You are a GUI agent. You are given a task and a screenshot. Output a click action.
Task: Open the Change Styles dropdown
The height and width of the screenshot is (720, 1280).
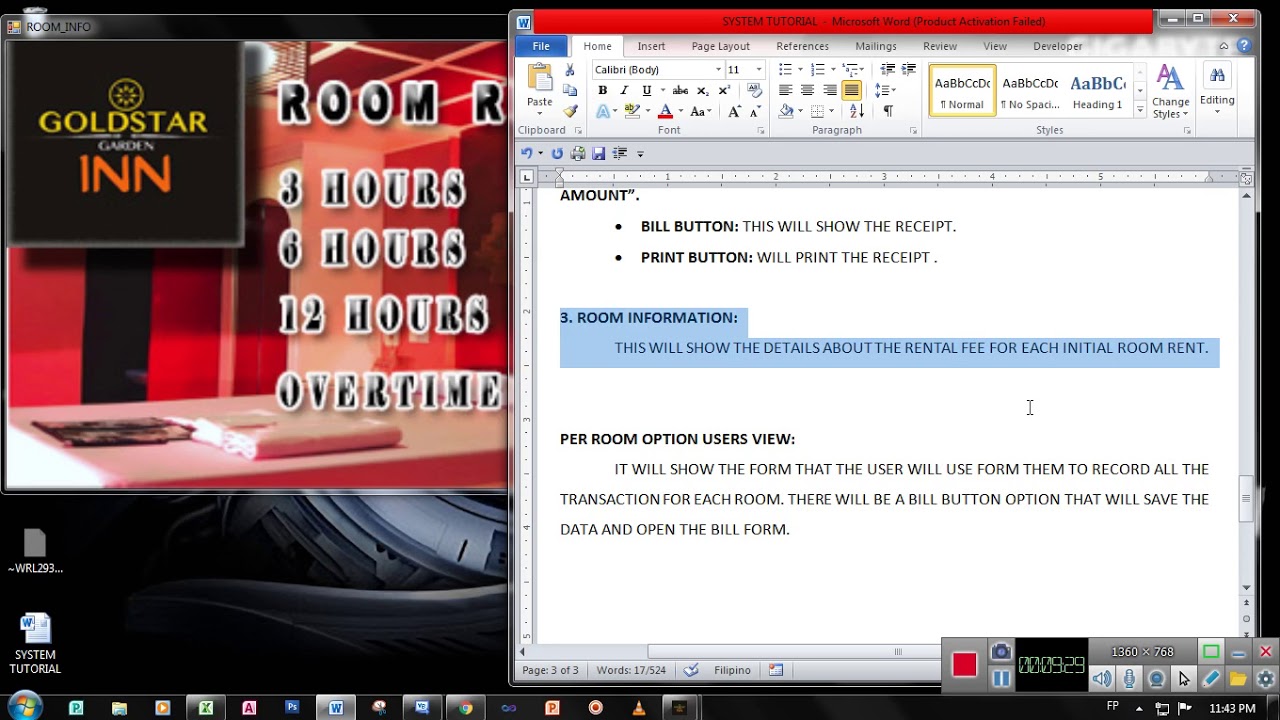point(1170,92)
